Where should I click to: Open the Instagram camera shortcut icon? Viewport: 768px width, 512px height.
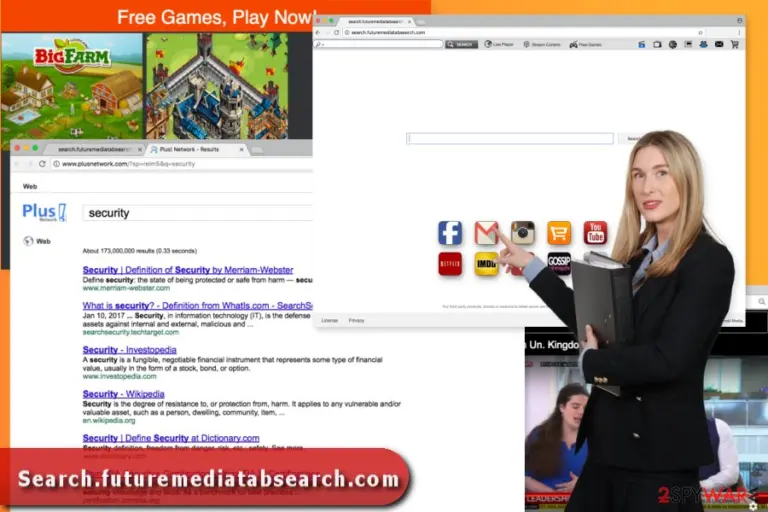click(x=522, y=233)
